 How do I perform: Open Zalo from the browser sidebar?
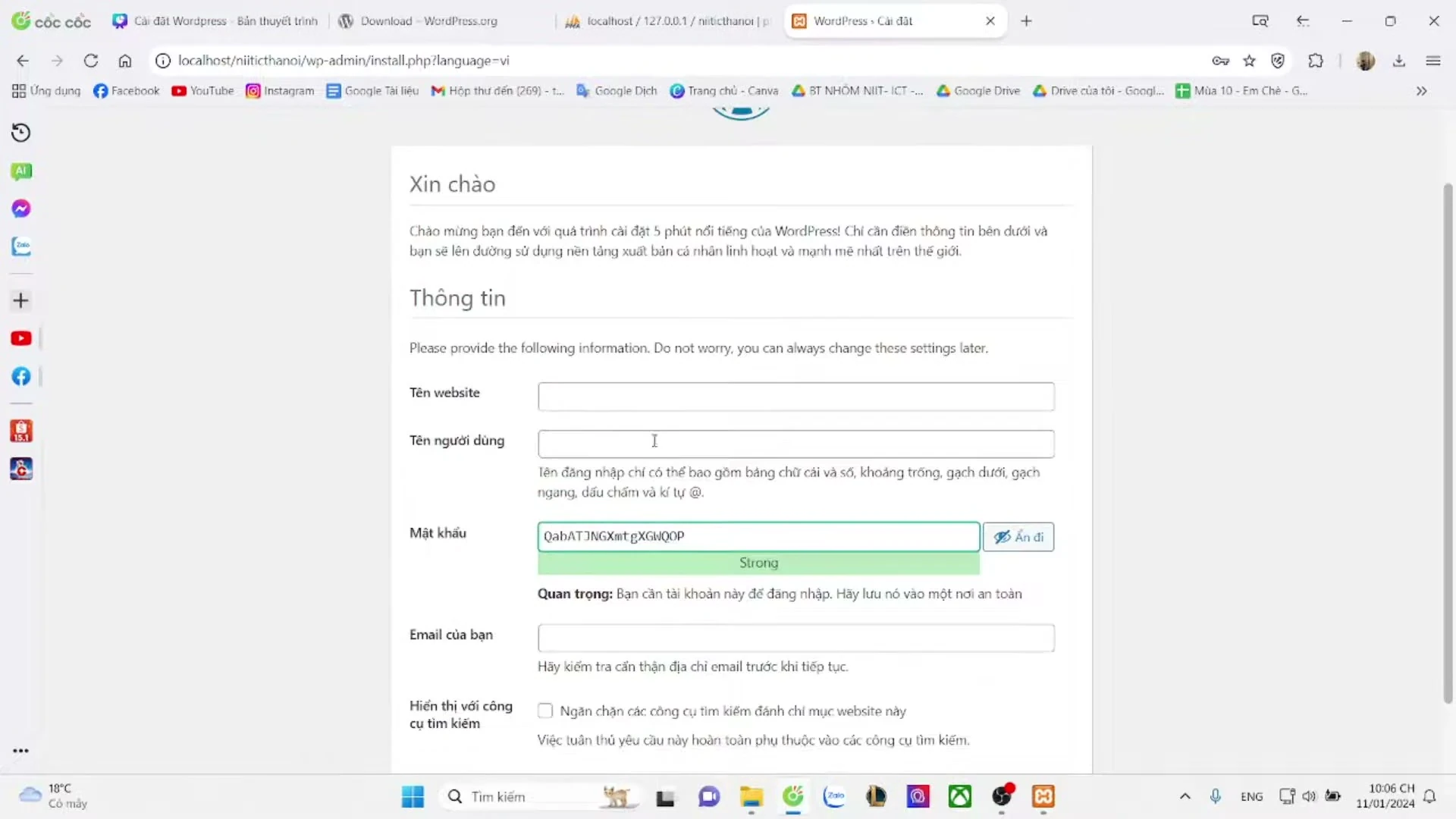20,246
